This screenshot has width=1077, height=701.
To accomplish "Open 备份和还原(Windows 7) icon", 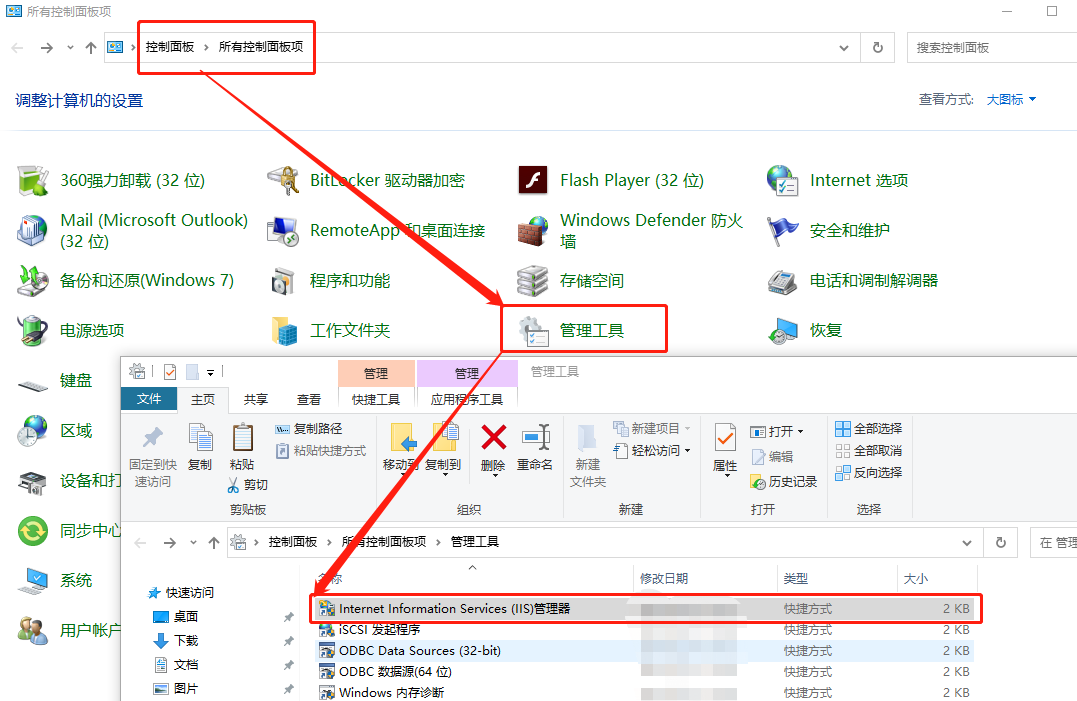I will [32, 281].
